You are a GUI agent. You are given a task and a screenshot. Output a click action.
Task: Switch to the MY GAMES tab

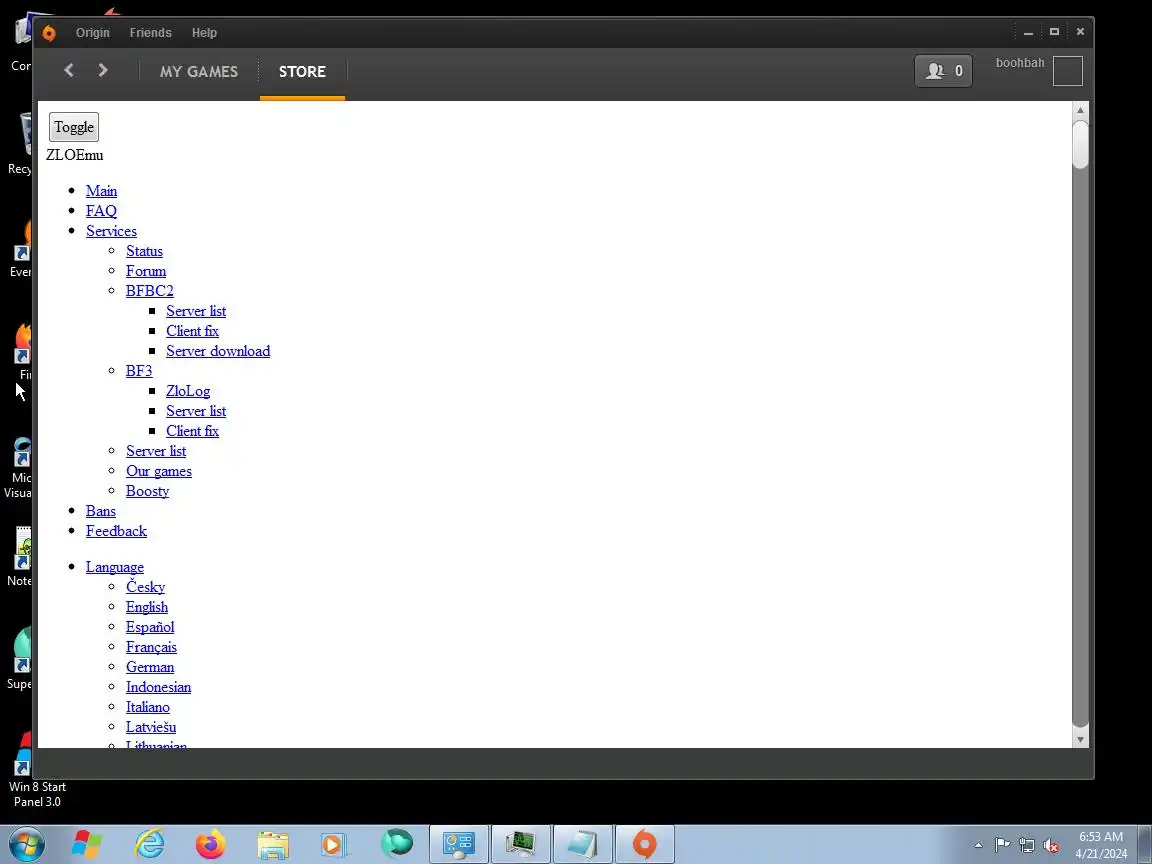click(x=199, y=71)
